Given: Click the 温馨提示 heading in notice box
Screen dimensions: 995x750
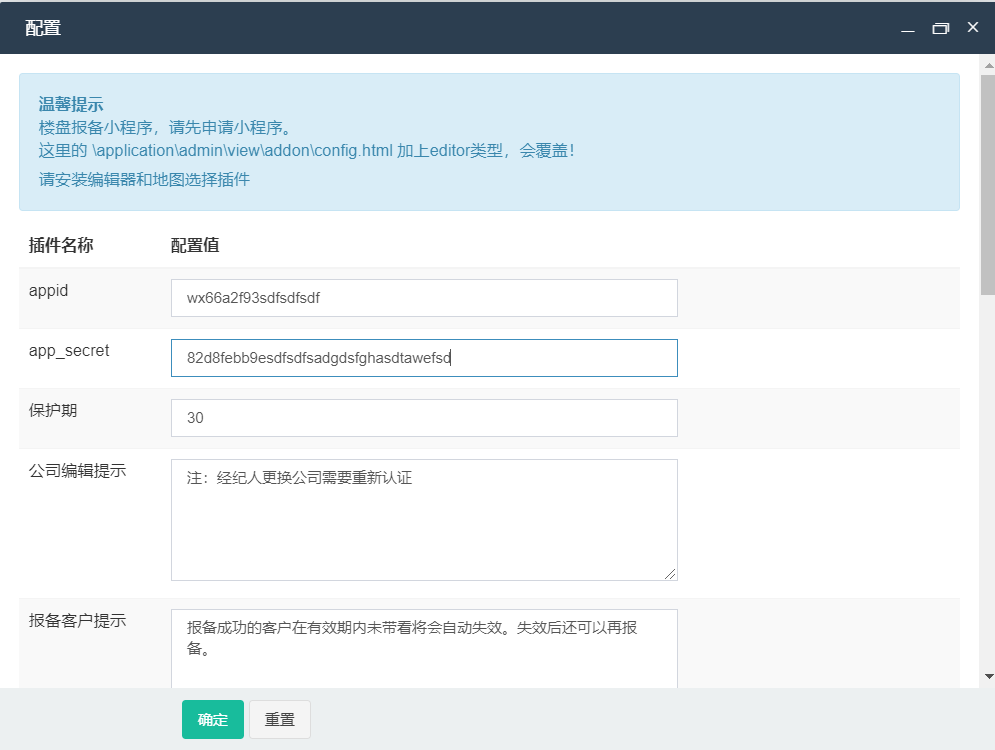Looking at the screenshot, I should 71,105.
